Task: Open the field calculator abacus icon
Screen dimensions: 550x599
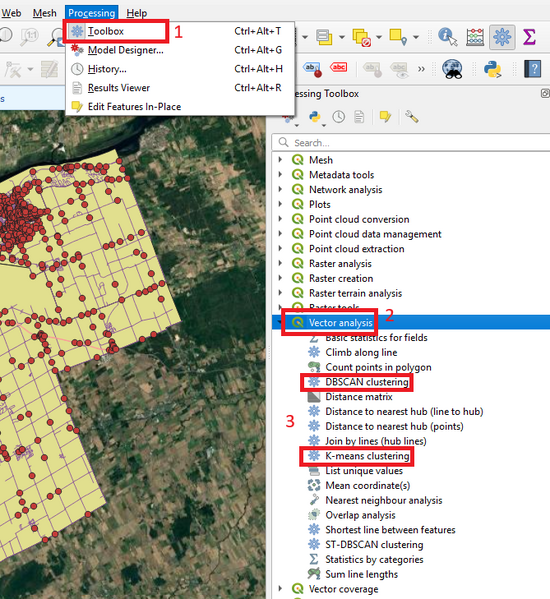Action: coord(475,37)
